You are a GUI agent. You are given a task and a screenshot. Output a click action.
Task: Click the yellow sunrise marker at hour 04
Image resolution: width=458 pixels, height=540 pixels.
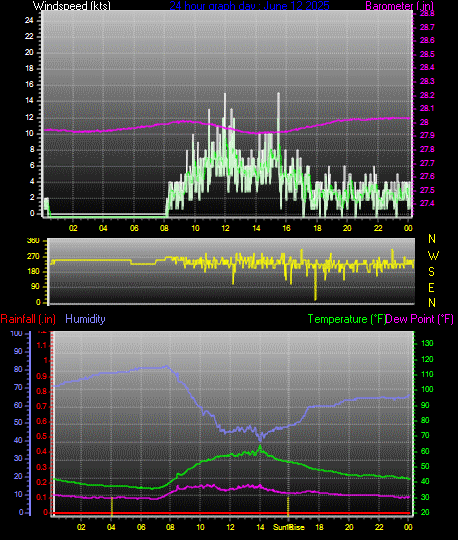[112, 506]
